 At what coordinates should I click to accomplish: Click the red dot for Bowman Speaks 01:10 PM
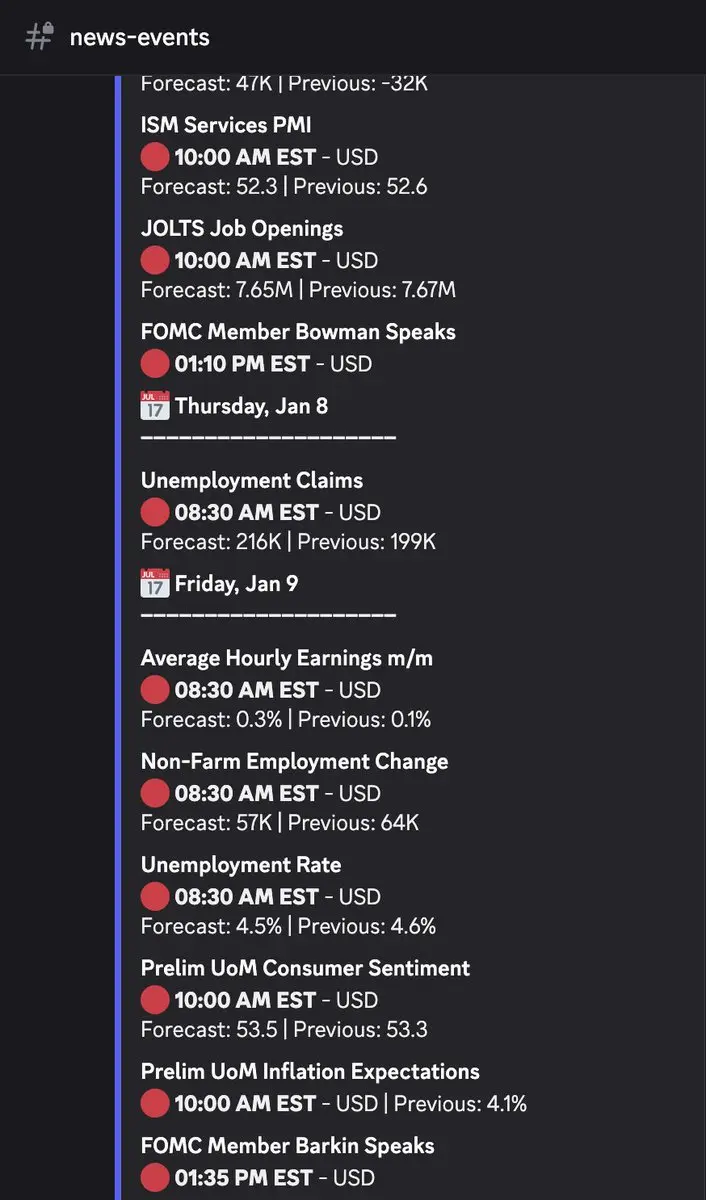pyautogui.click(x=155, y=363)
